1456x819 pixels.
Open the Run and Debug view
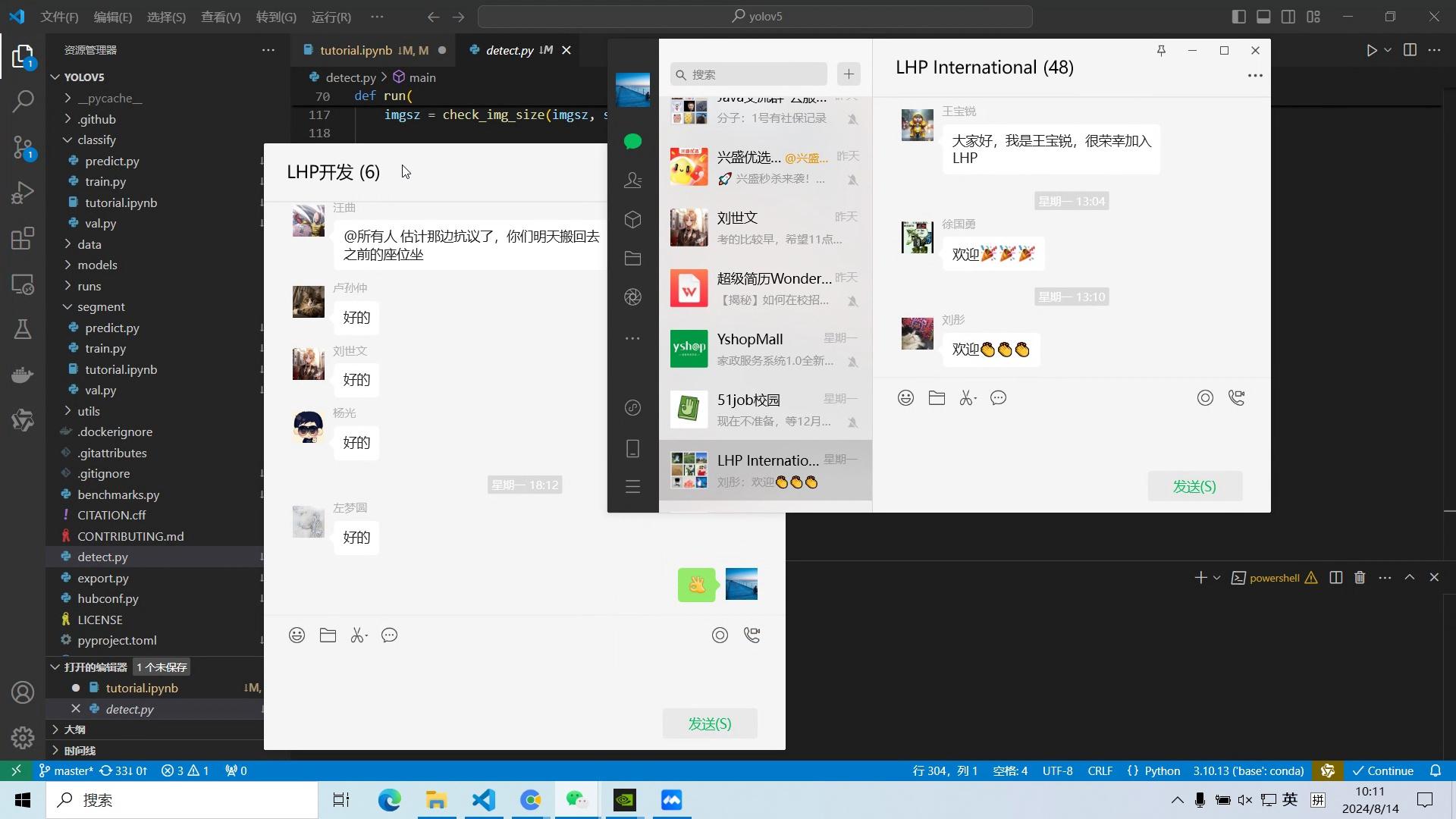[23, 193]
